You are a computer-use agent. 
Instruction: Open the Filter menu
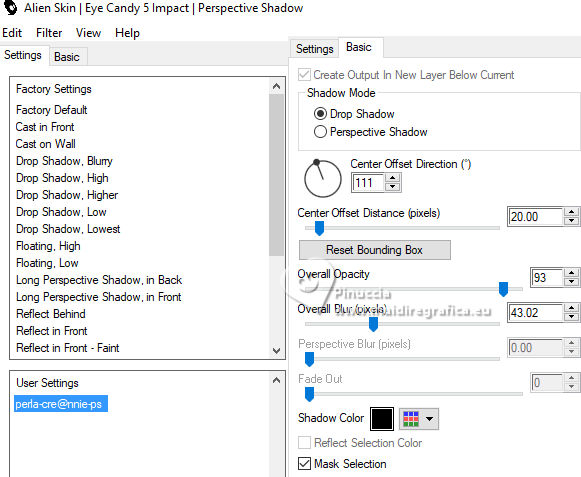click(49, 33)
